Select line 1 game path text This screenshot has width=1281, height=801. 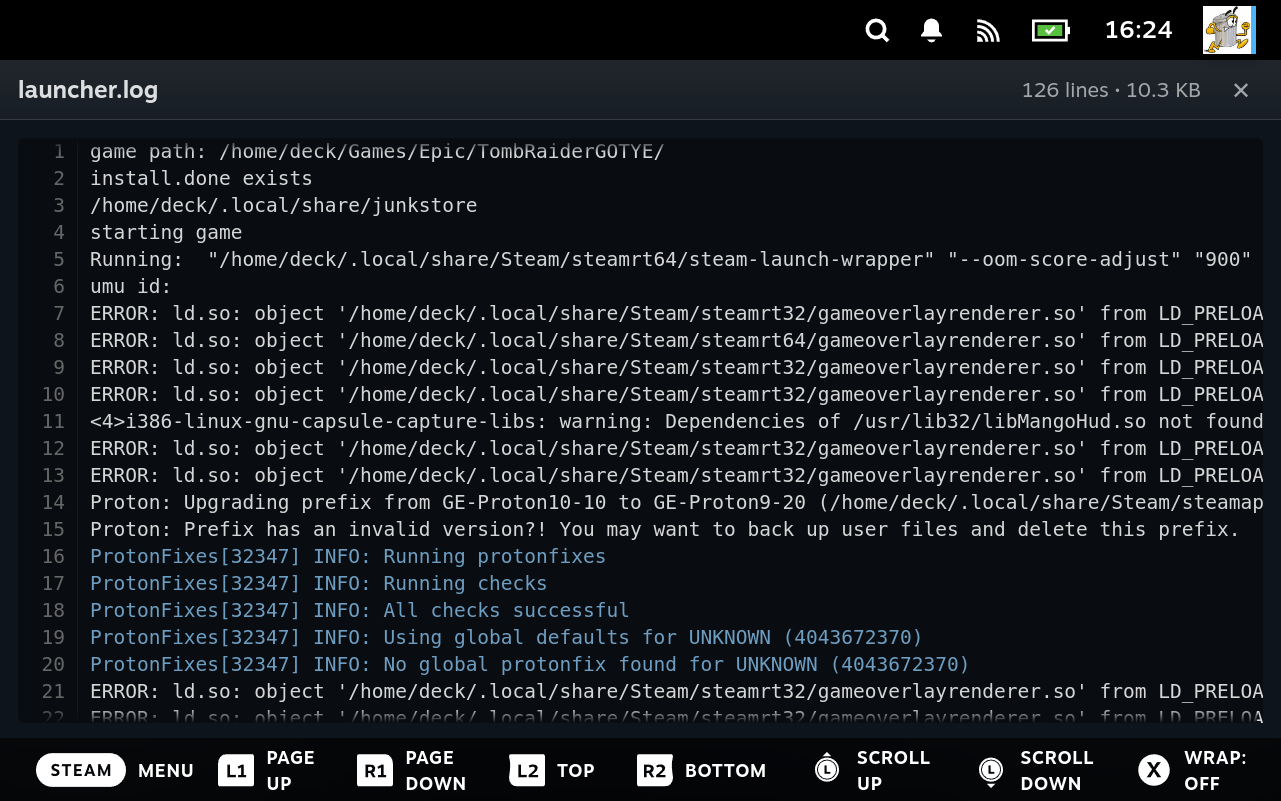[377, 151]
